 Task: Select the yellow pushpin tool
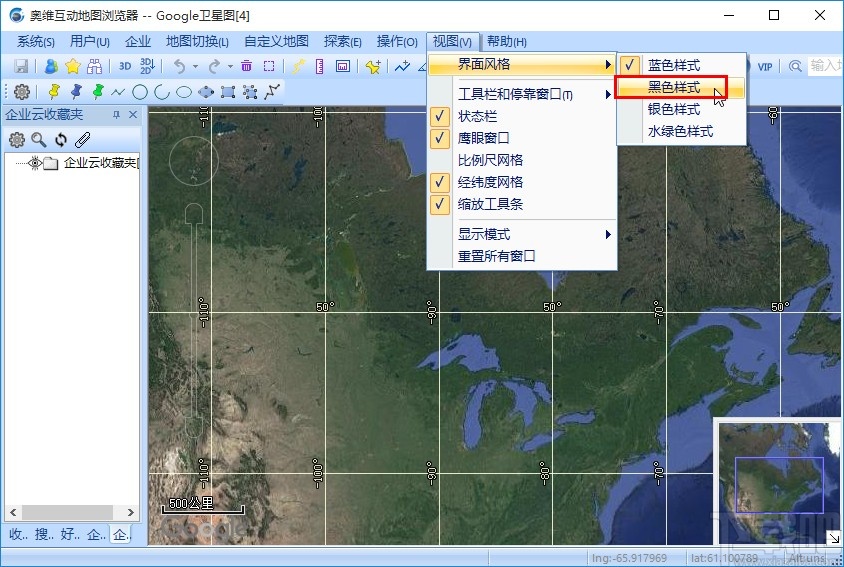(x=54, y=92)
